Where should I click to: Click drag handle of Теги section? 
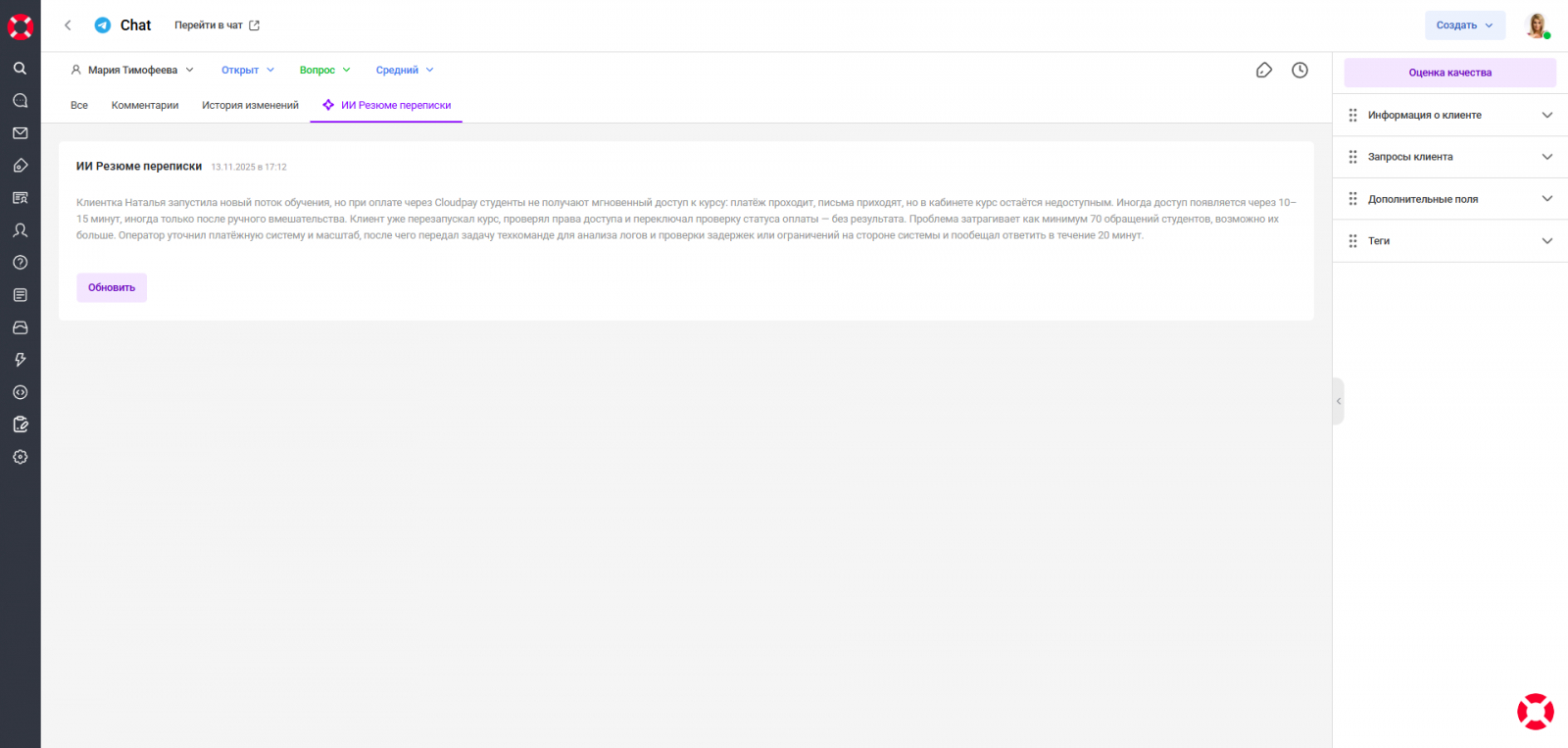pos(1352,241)
